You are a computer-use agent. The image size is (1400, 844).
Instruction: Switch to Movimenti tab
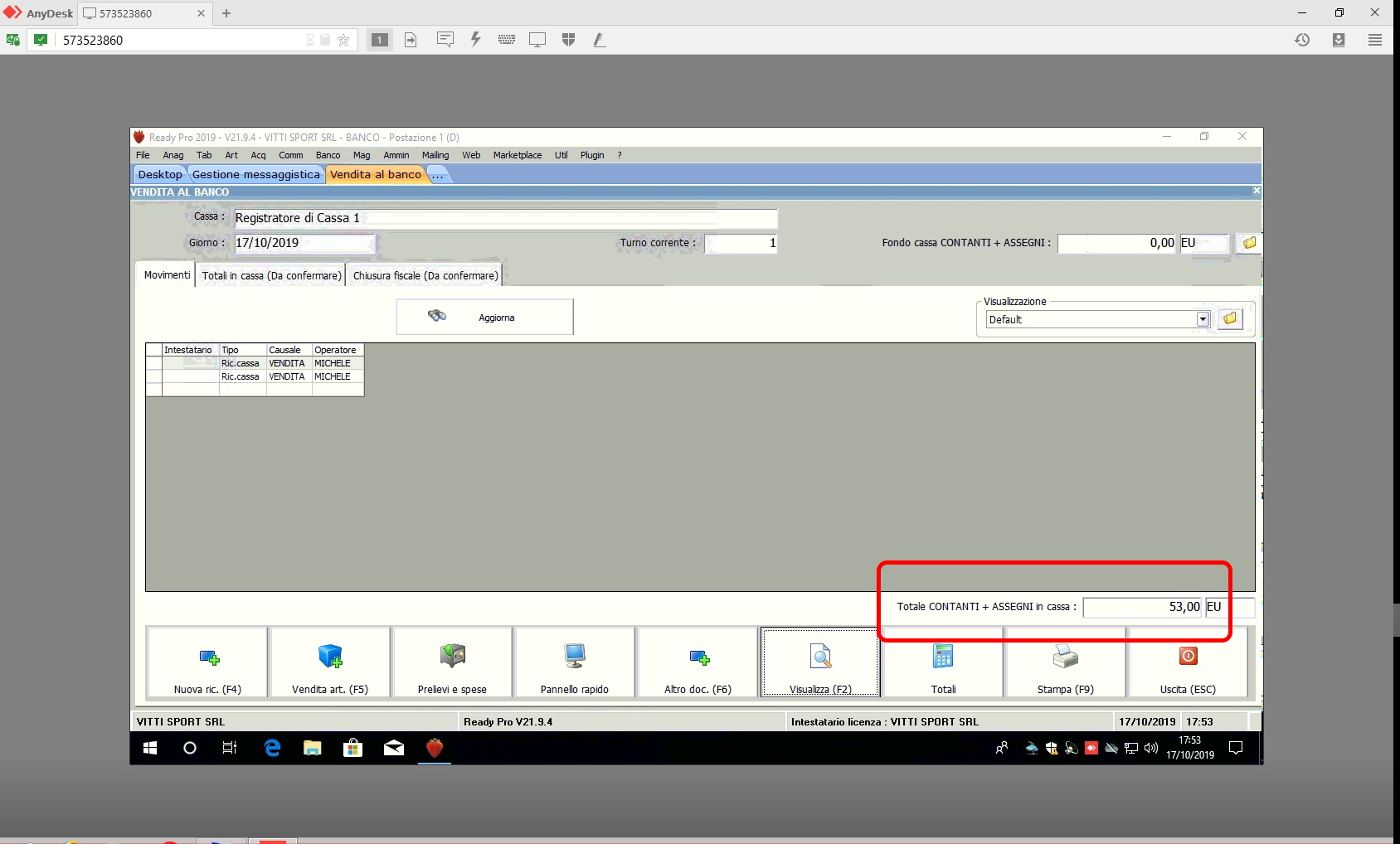click(167, 275)
